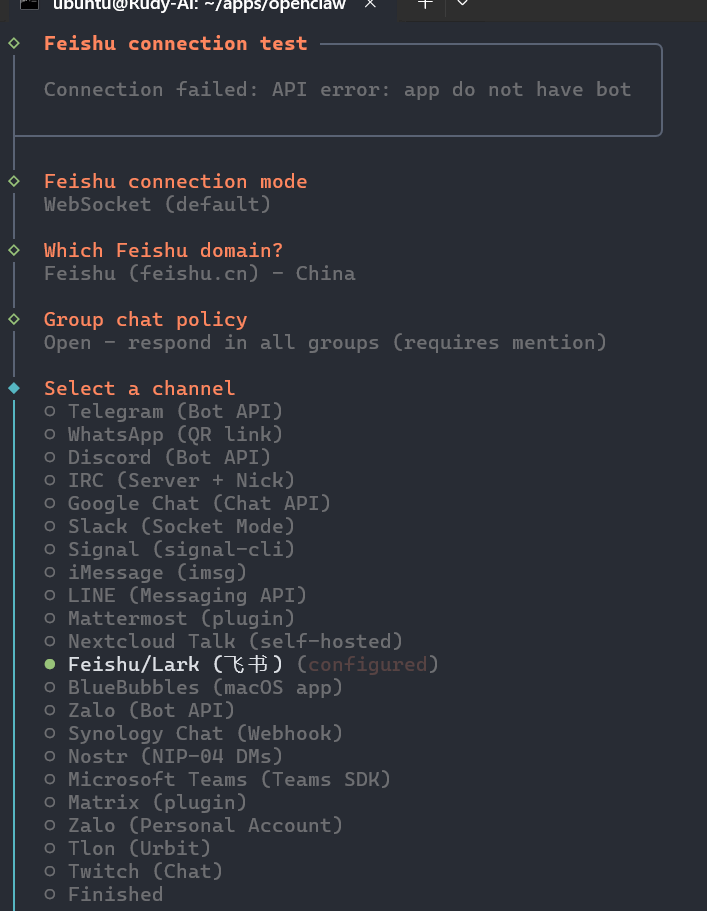Click the circle marker next to "Finished"

coord(47,893)
